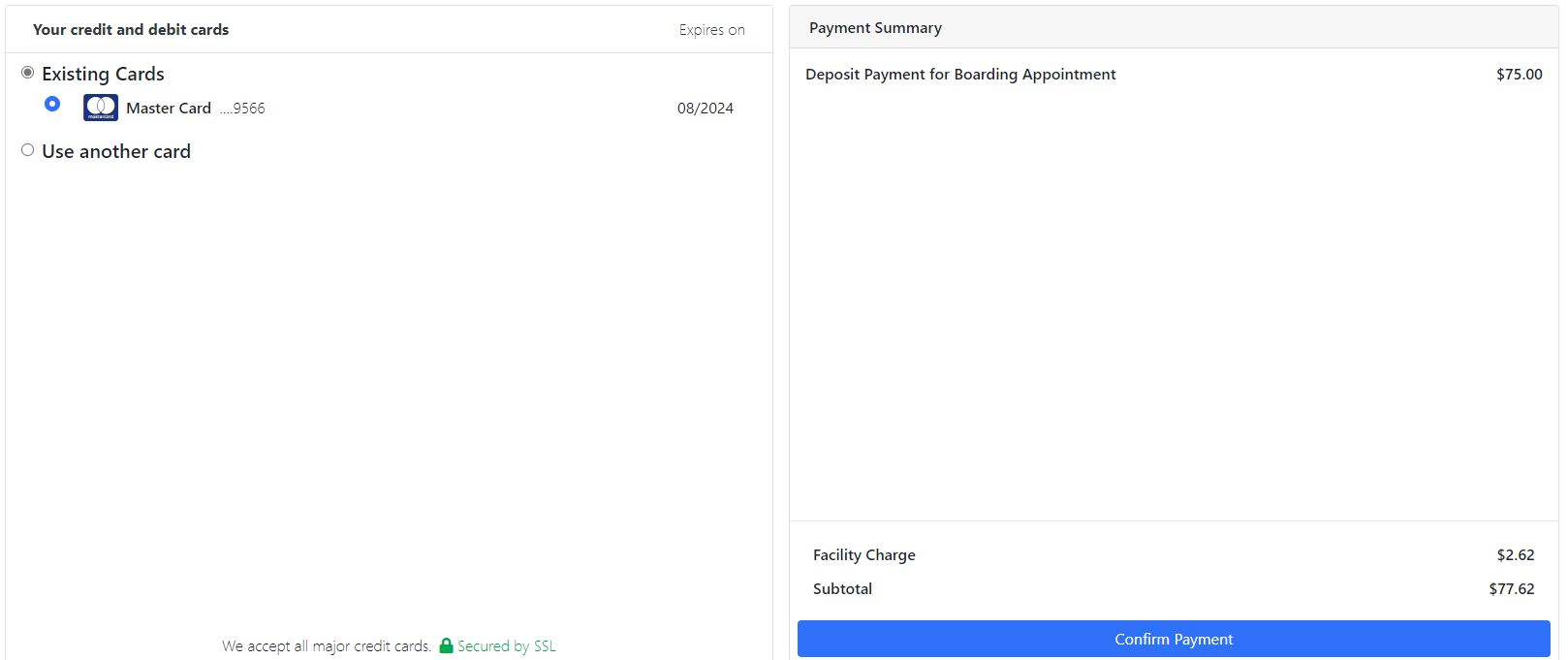Click the Existing Cards label text
This screenshot has width=1568, height=660.
coord(103,74)
